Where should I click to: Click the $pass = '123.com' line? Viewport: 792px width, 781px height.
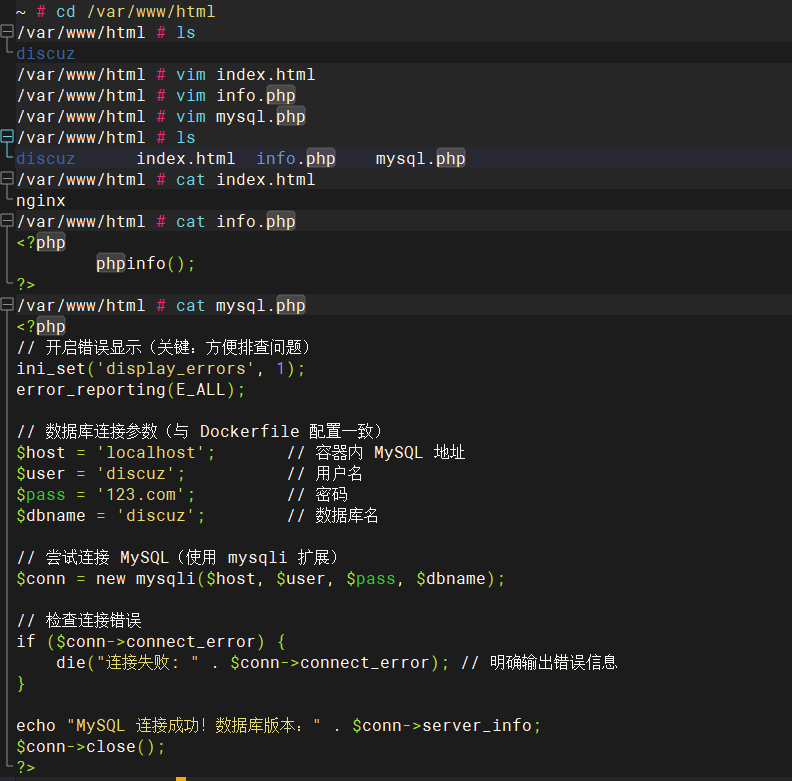[106, 494]
